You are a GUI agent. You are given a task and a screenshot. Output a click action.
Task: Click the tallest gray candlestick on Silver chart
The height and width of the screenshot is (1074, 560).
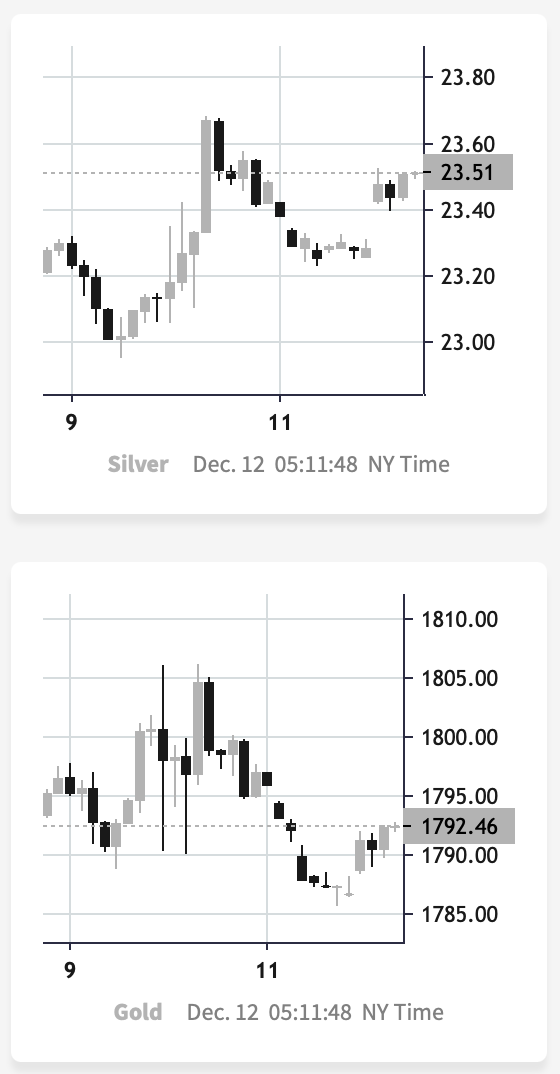(206, 176)
